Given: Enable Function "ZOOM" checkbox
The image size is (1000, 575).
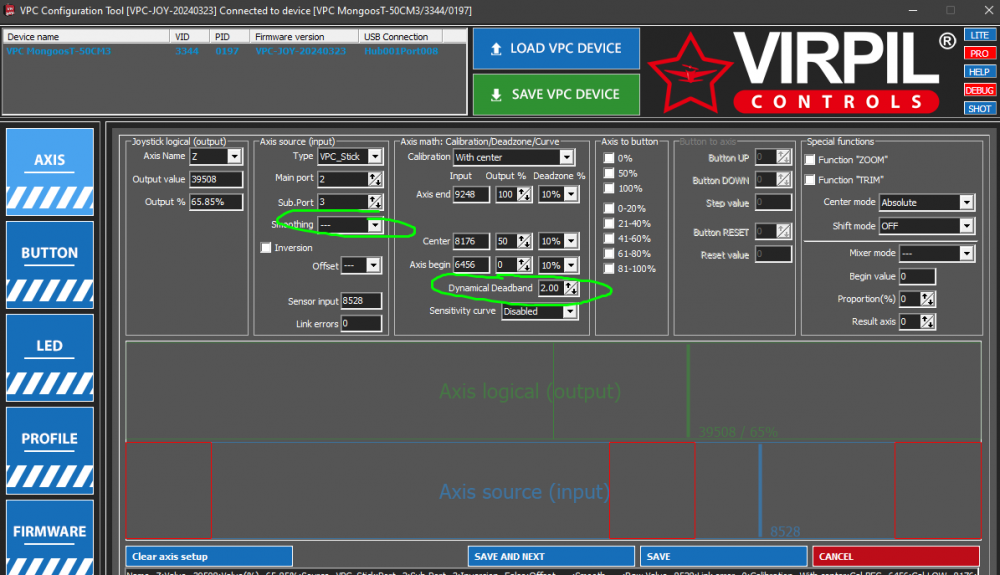Looking at the screenshot, I should point(810,160).
